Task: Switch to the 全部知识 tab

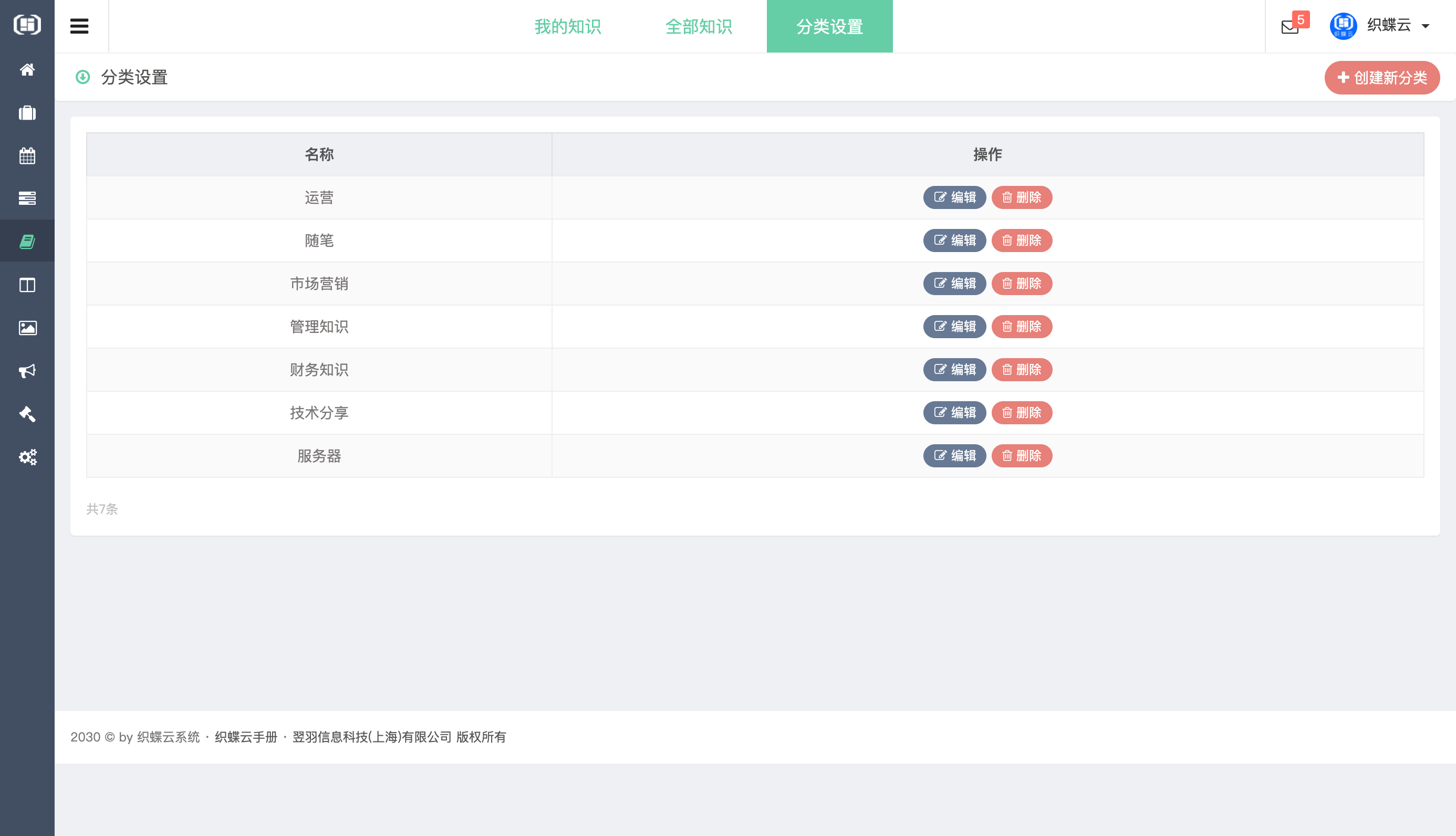Action: [x=698, y=26]
